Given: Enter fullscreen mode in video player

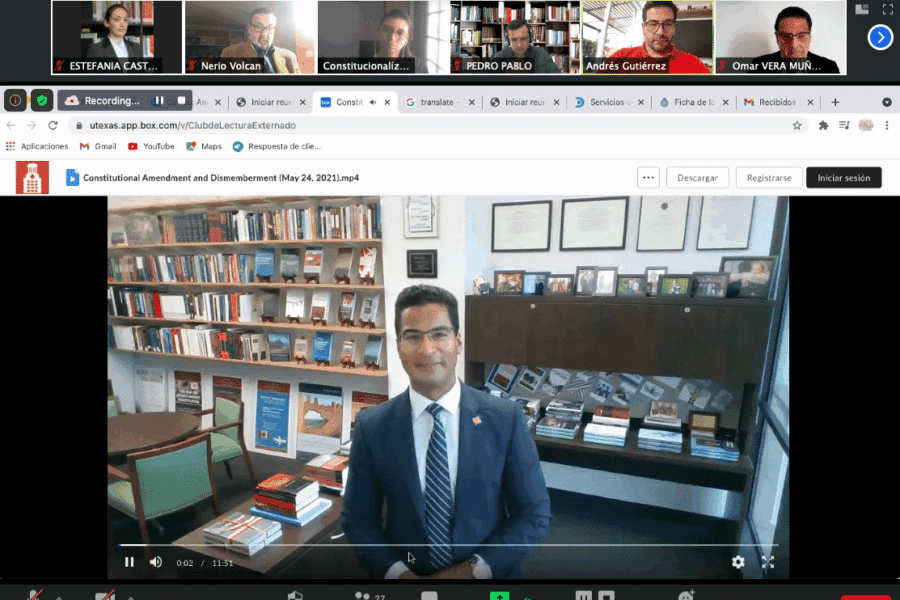Looking at the screenshot, I should 768,562.
